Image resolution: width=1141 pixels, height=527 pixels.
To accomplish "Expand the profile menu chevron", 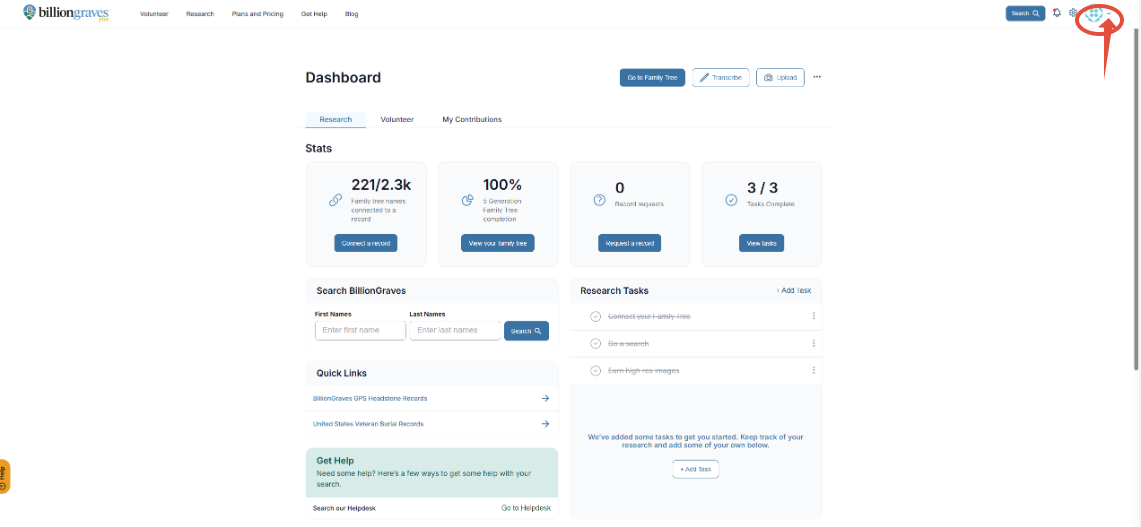I will [1109, 14].
